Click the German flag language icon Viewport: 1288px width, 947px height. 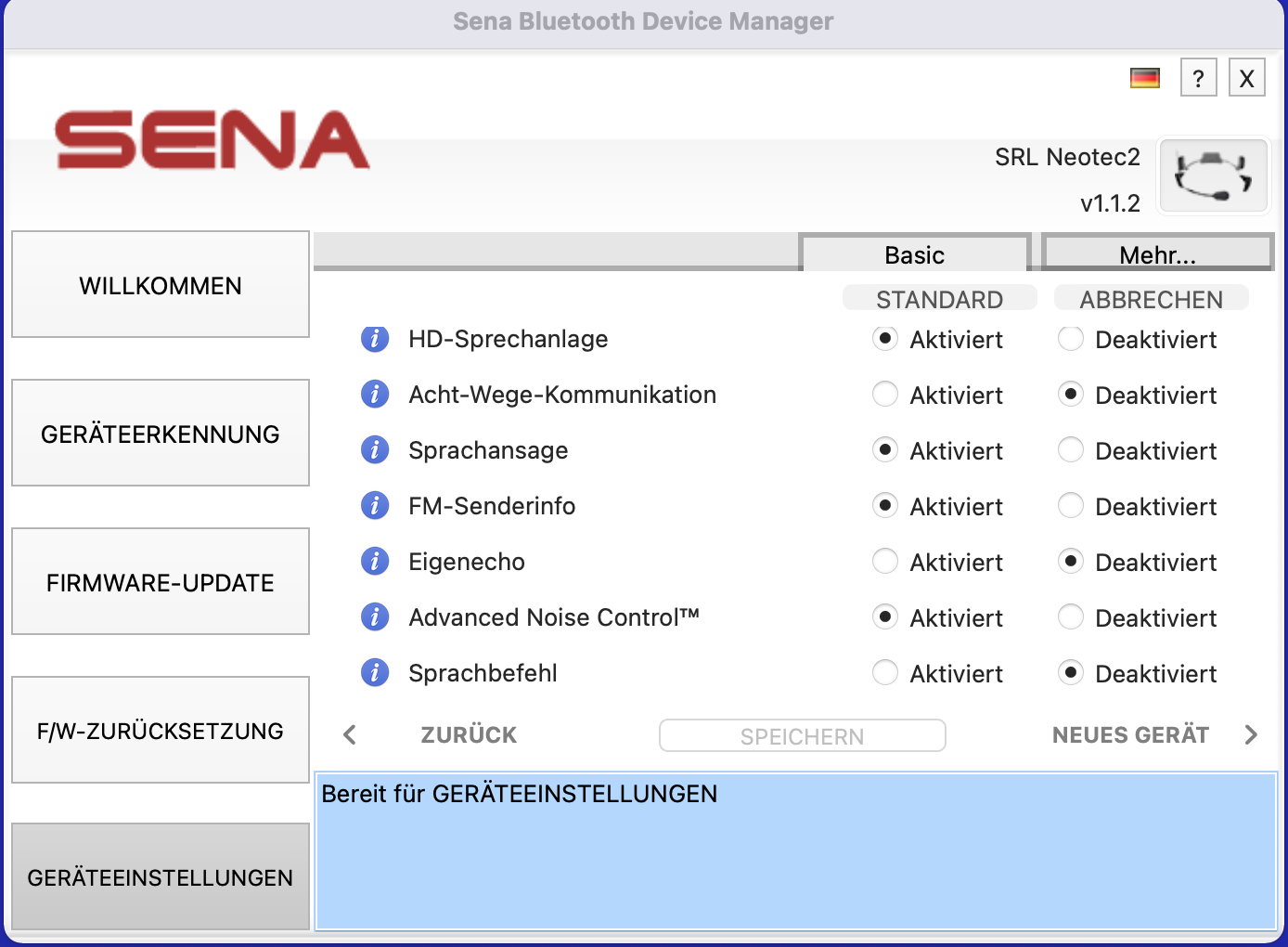[1144, 79]
